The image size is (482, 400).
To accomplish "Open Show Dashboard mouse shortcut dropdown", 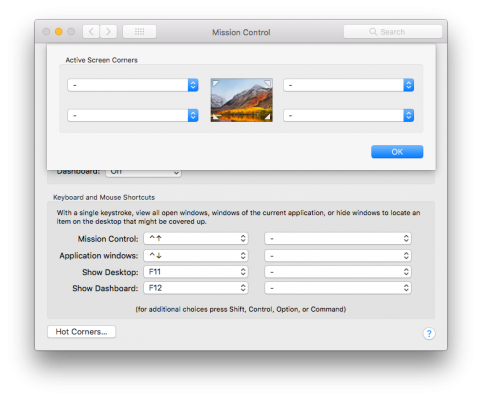I will coord(338,288).
